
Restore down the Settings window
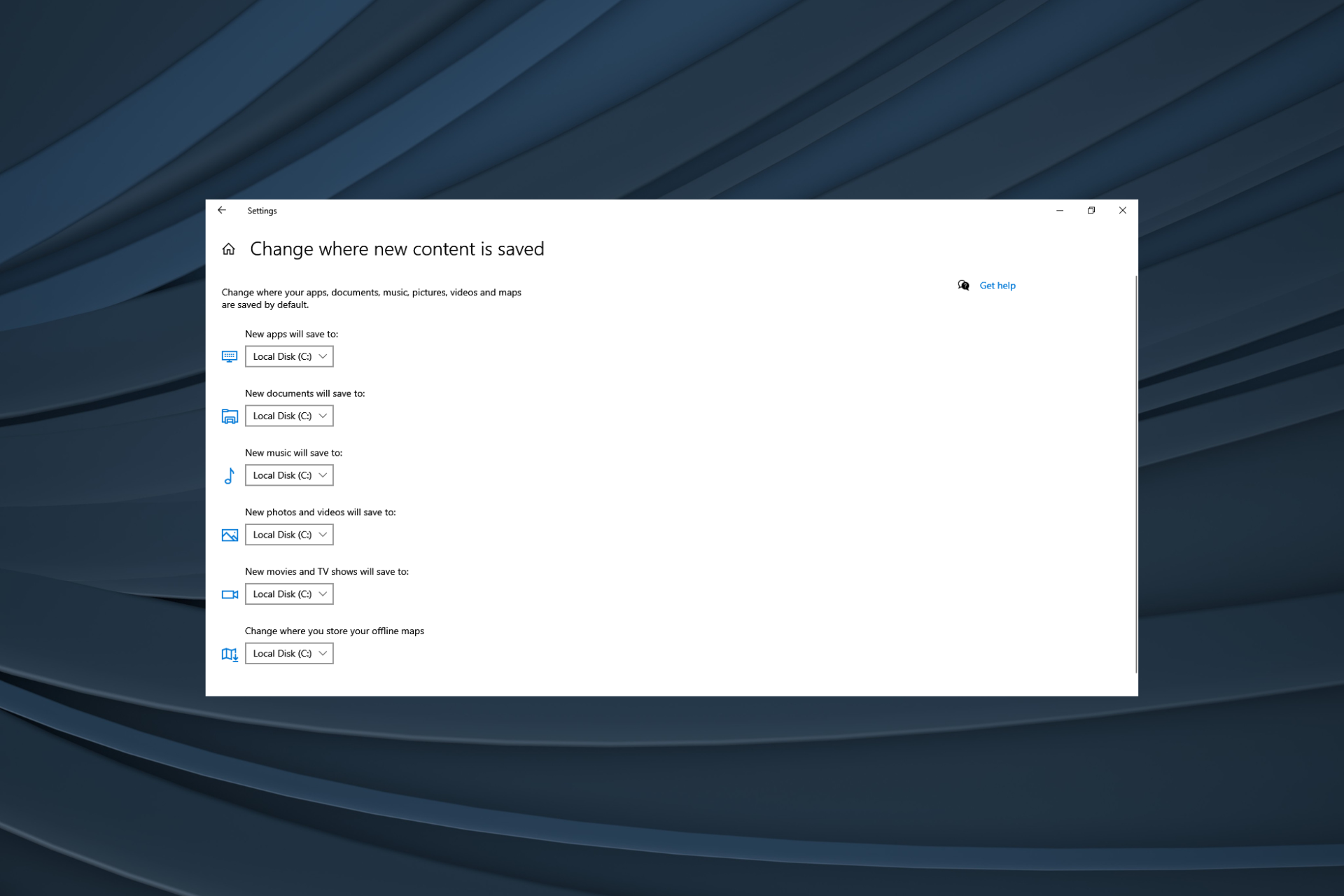(1091, 210)
